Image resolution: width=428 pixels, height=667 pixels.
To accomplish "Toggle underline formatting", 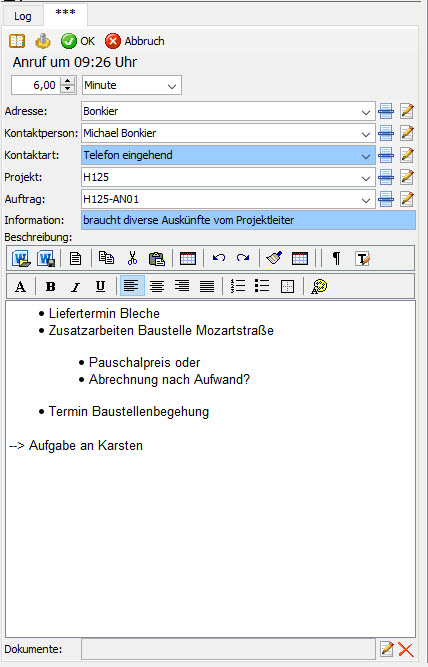I will (100, 287).
